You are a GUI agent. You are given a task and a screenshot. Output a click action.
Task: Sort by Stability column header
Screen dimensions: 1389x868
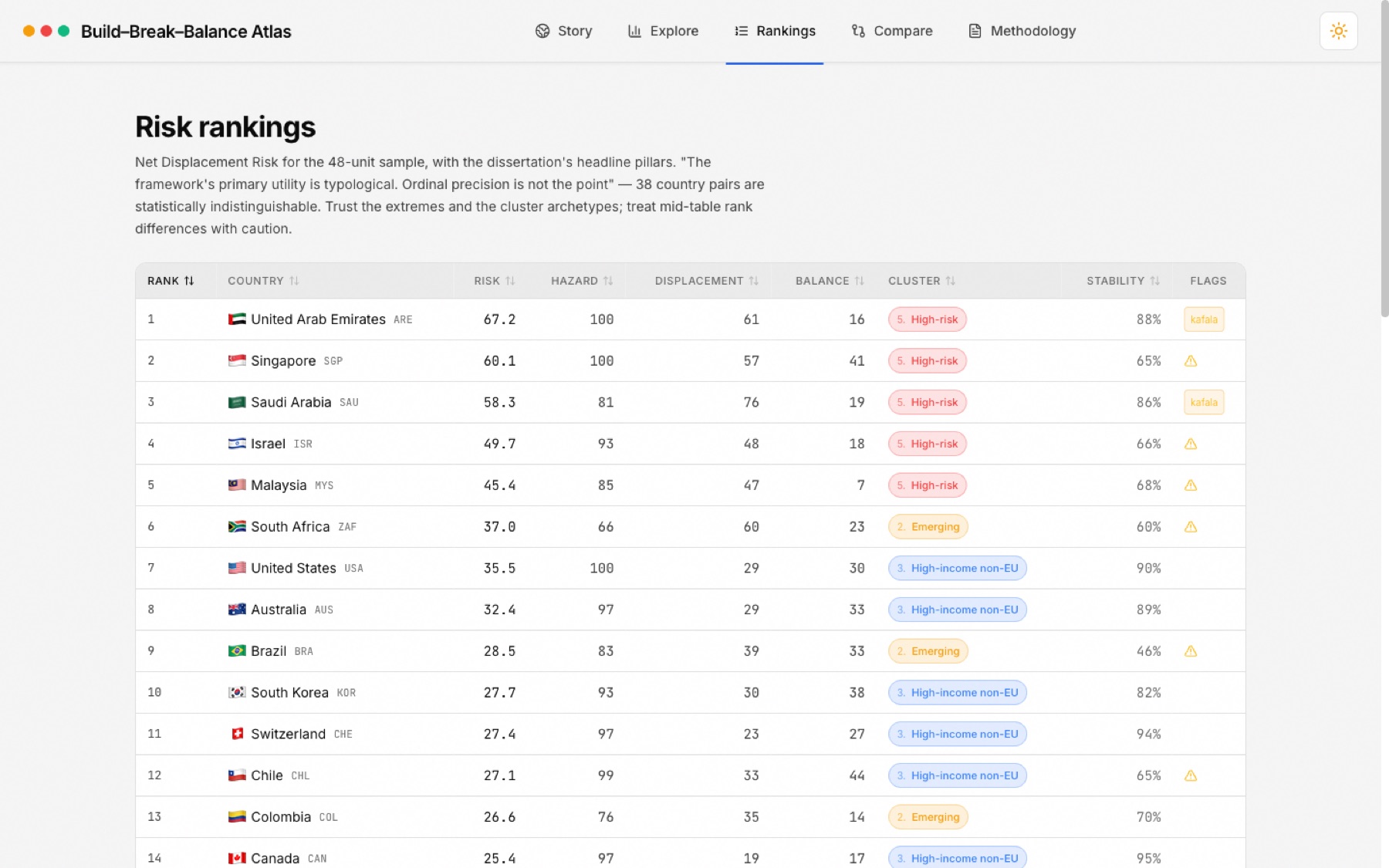(x=1123, y=281)
